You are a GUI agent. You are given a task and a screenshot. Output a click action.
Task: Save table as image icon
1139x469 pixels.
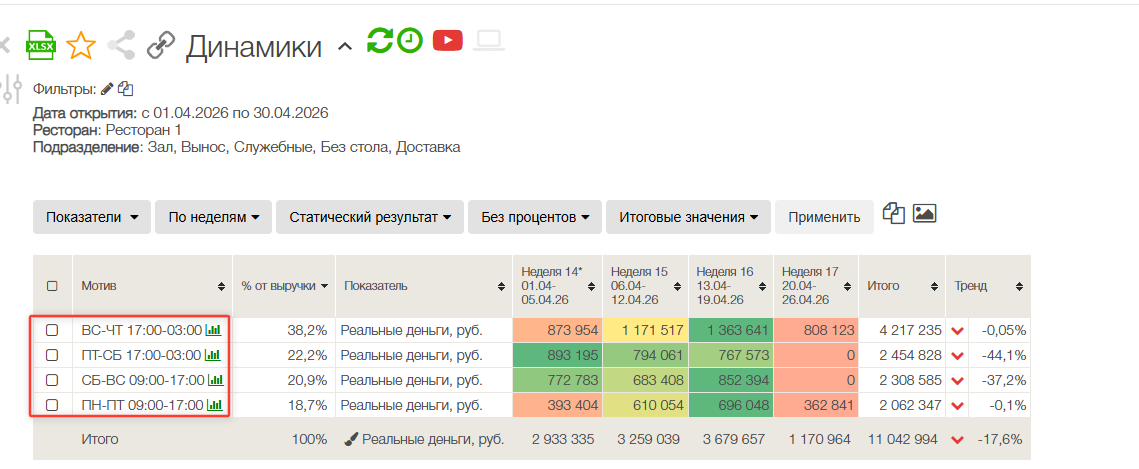point(924,213)
